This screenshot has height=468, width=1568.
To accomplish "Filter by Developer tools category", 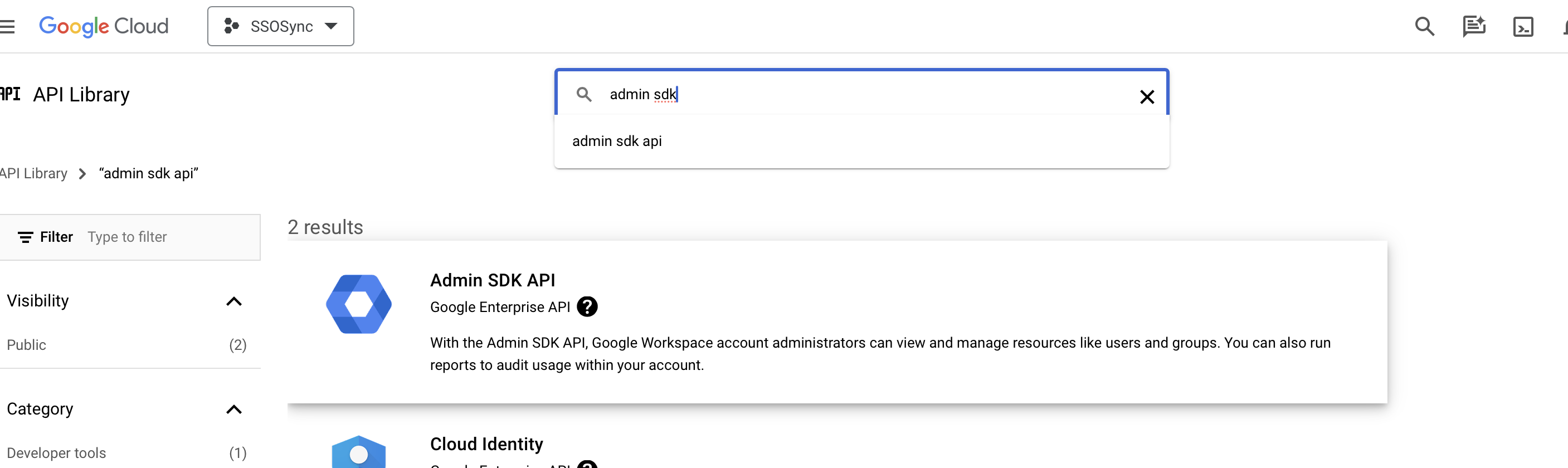I will pos(57,453).
